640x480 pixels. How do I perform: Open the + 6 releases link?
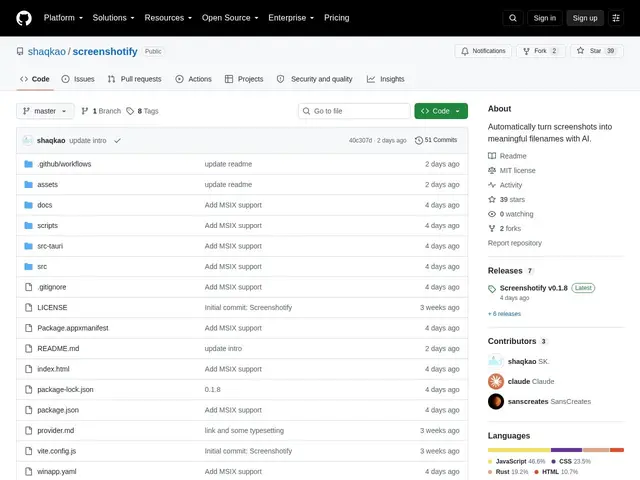click(x=504, y=314)
